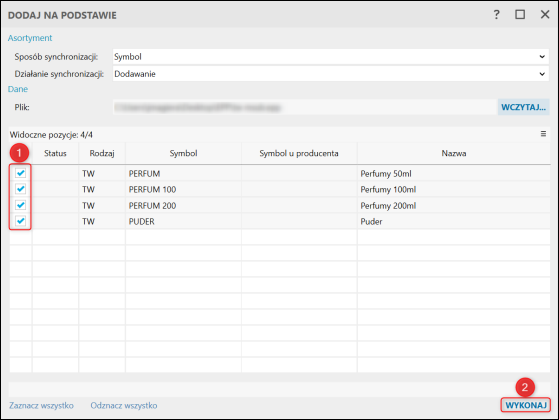
Task: Click the Zaznacz wszystko link
Action: pos(41,405)
